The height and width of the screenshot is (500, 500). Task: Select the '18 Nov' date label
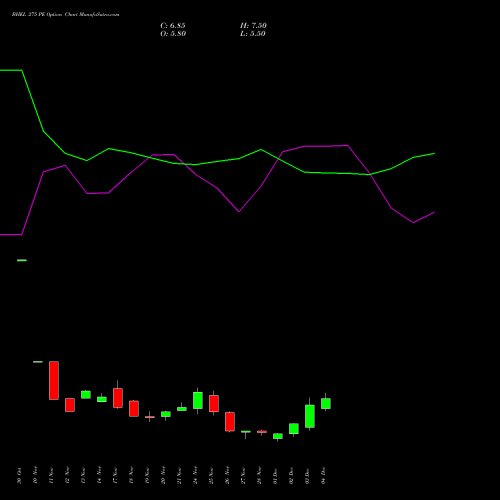131,476
